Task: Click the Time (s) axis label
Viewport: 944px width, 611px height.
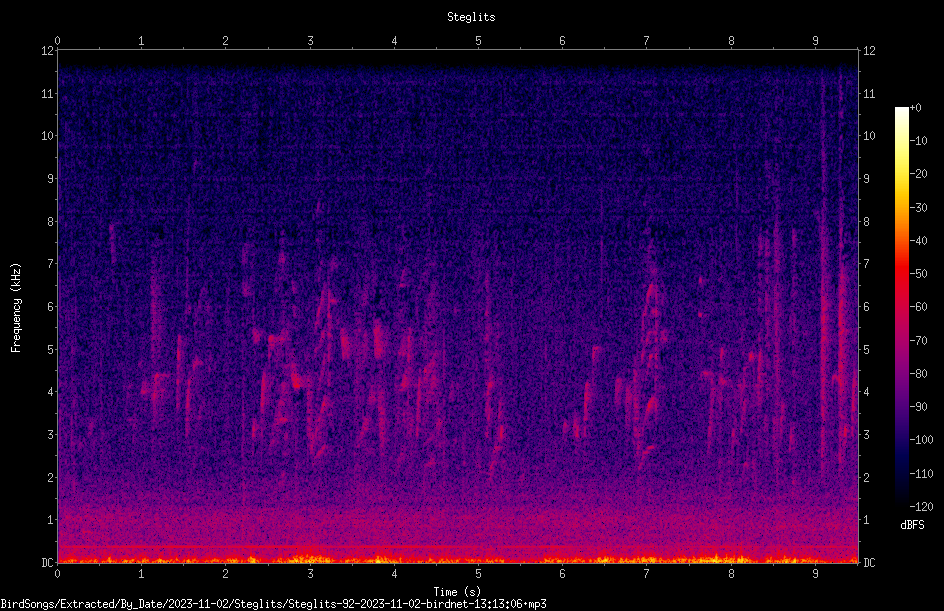Action: (458, 592)
